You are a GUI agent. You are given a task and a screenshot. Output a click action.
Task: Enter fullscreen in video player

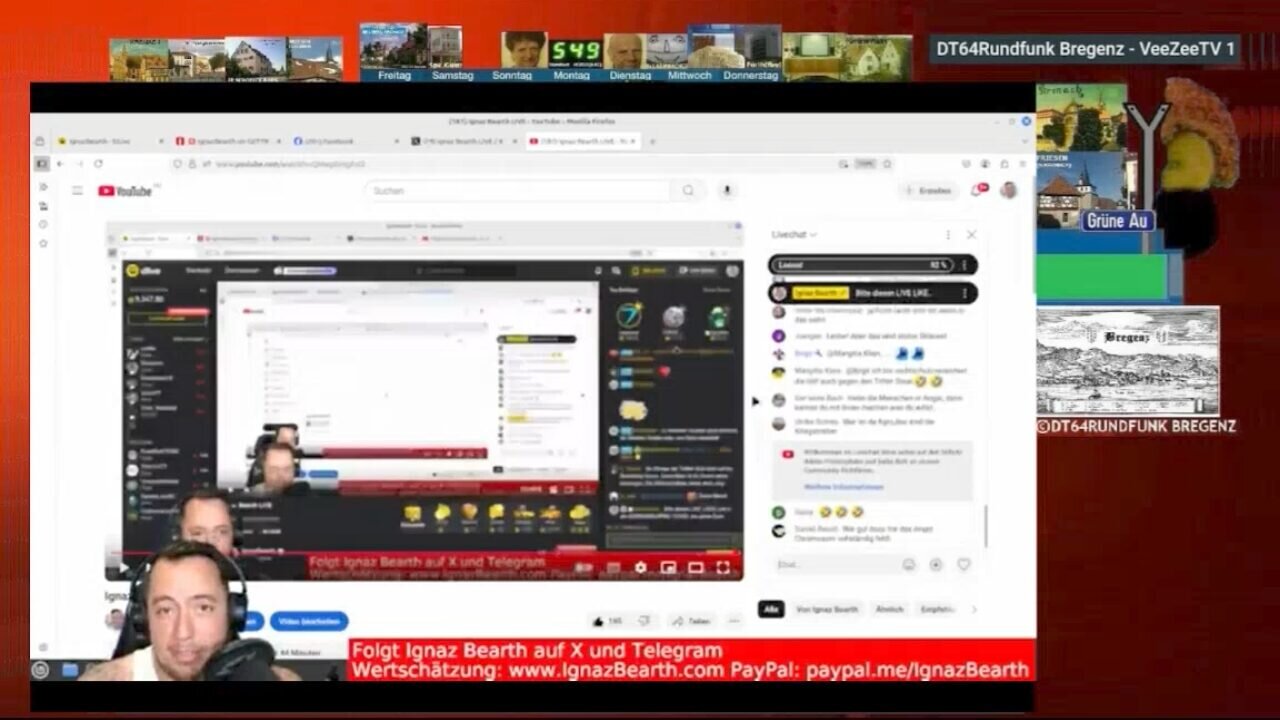(723, 568)
